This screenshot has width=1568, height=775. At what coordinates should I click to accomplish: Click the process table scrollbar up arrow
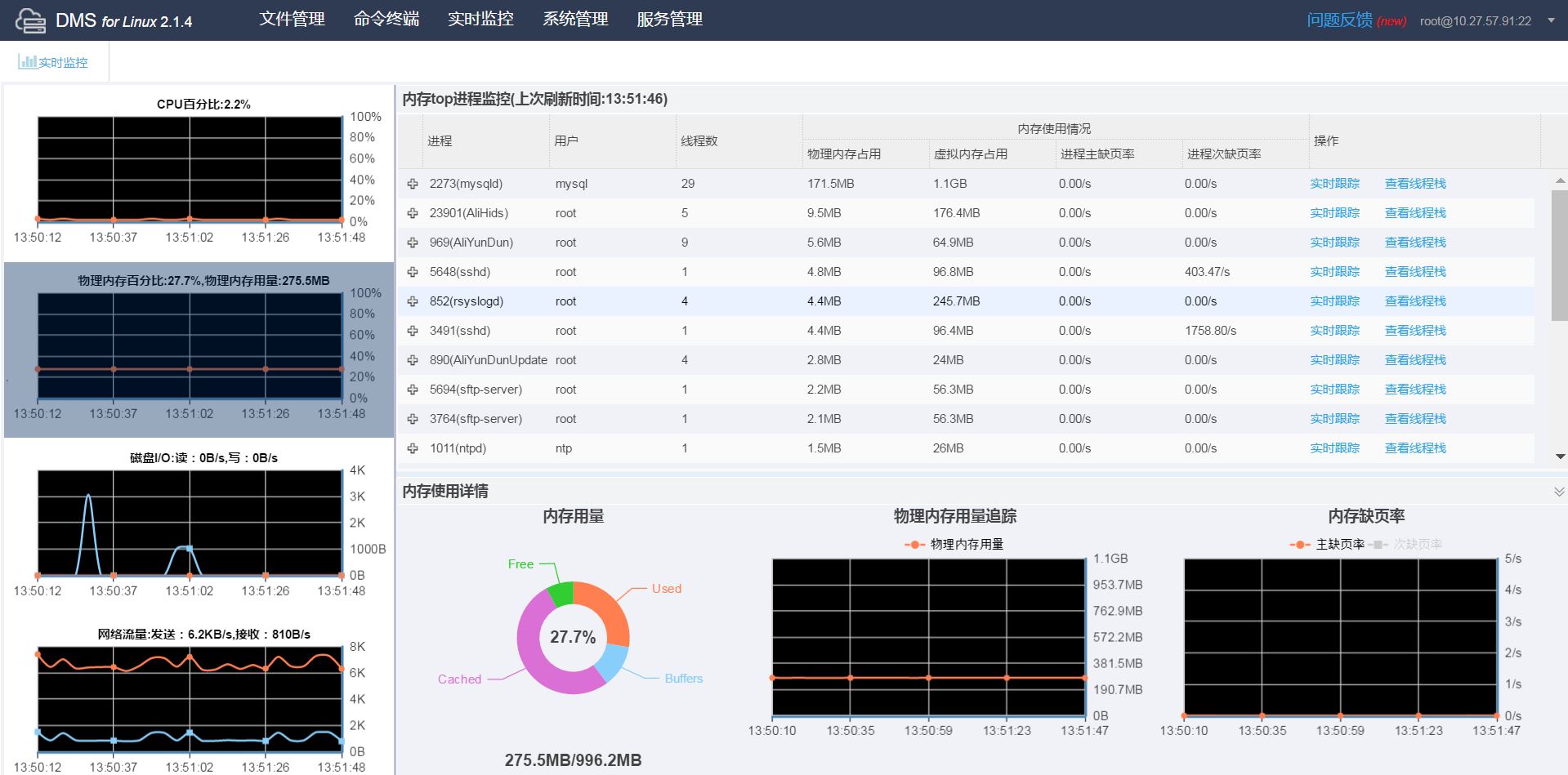[1560, 180]
